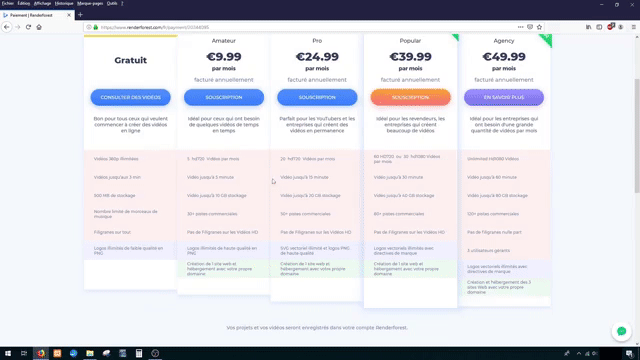Click the €39.99 Popular price

411,56
